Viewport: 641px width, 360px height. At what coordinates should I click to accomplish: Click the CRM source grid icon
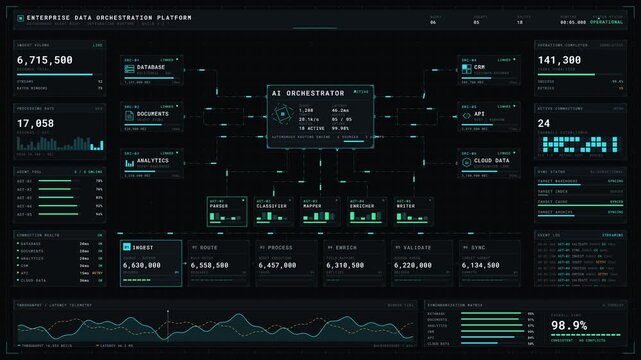point(466,69)
